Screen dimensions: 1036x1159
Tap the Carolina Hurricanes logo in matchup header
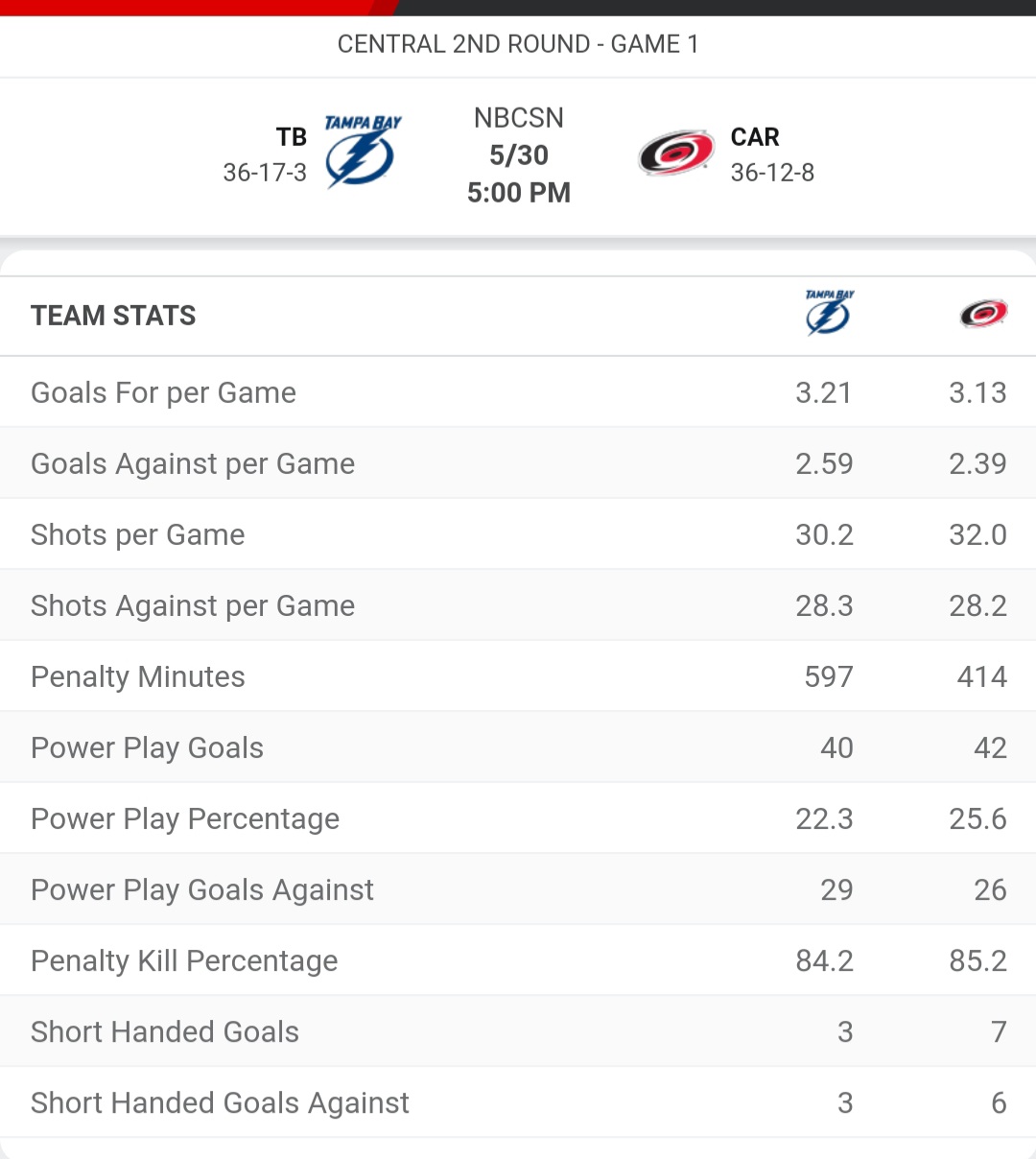coord(676,154)
